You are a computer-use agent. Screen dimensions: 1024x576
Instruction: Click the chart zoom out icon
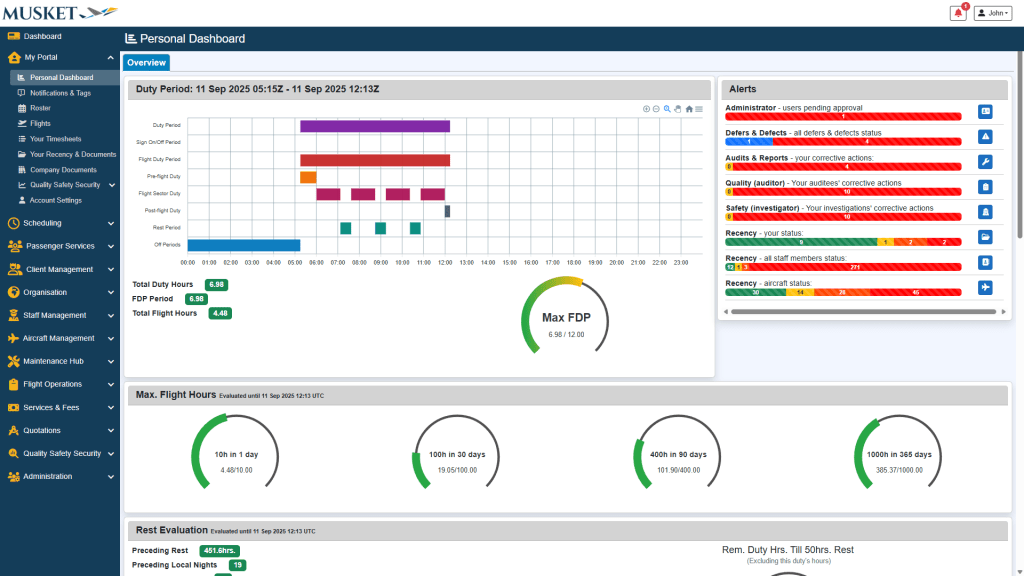656,108
